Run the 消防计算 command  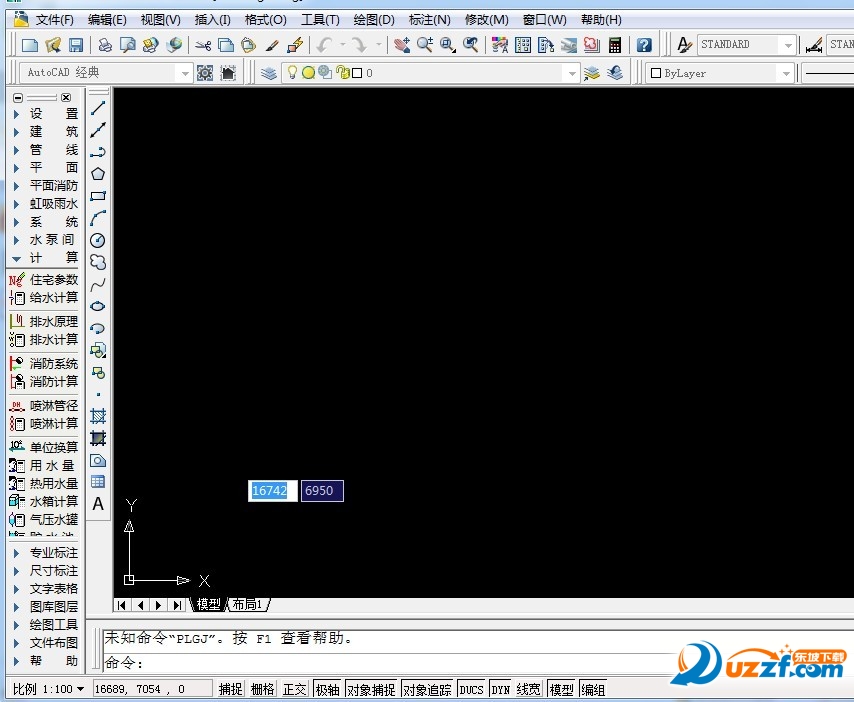pos(44,382)
